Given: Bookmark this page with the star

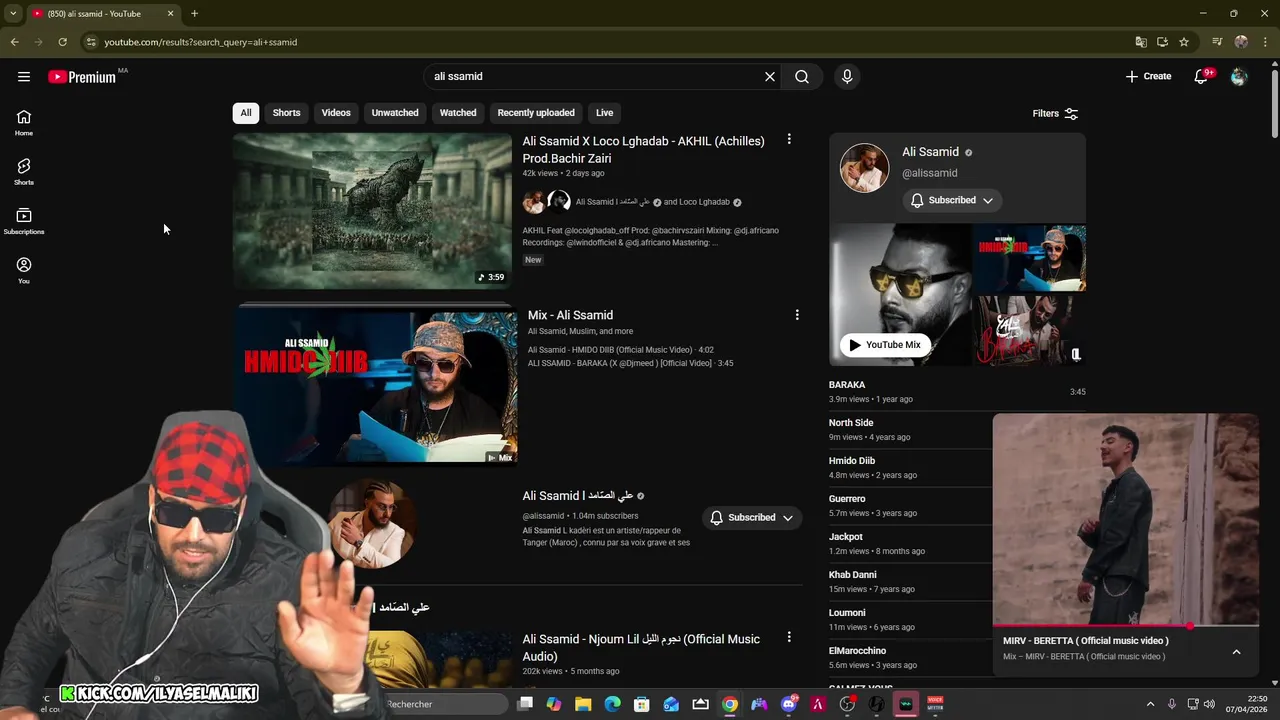Looking at the screenshot, I should click(x=1184, y=42).
